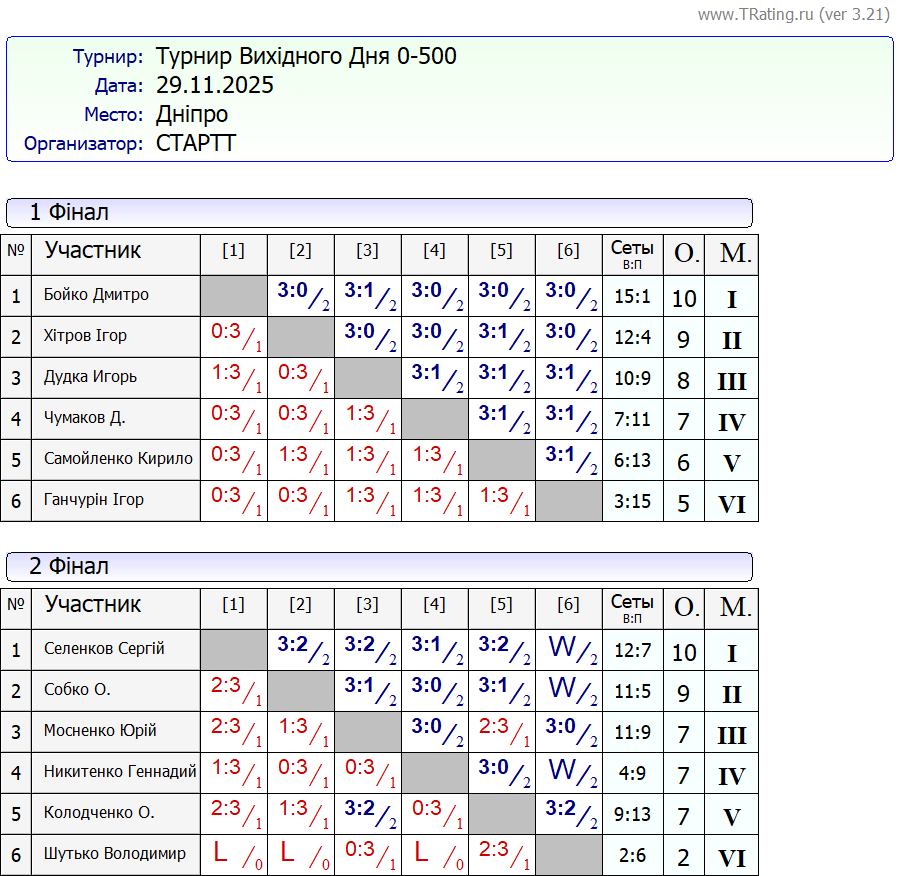
Task: Click the location value Дніпро
Action: pos(192,114)
